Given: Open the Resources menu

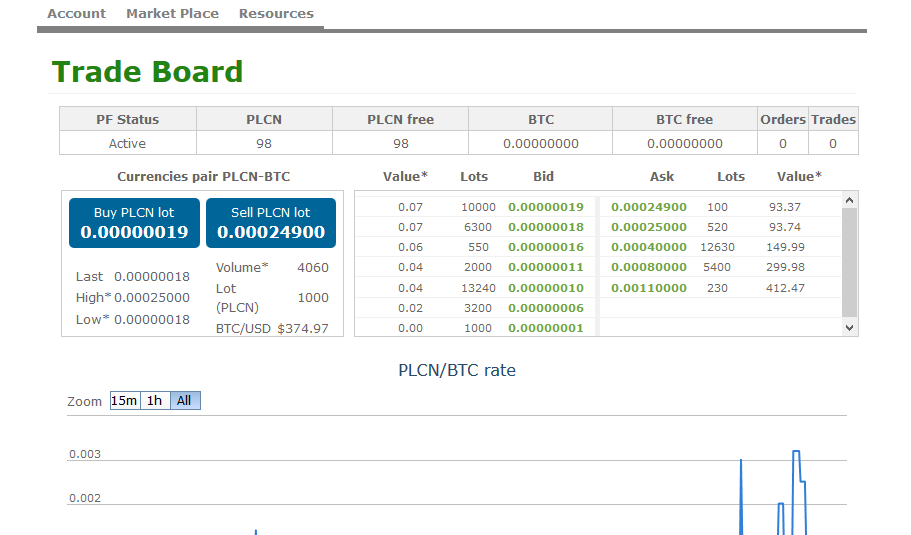Looking at the screenshot, I should (x=276, y=13).
